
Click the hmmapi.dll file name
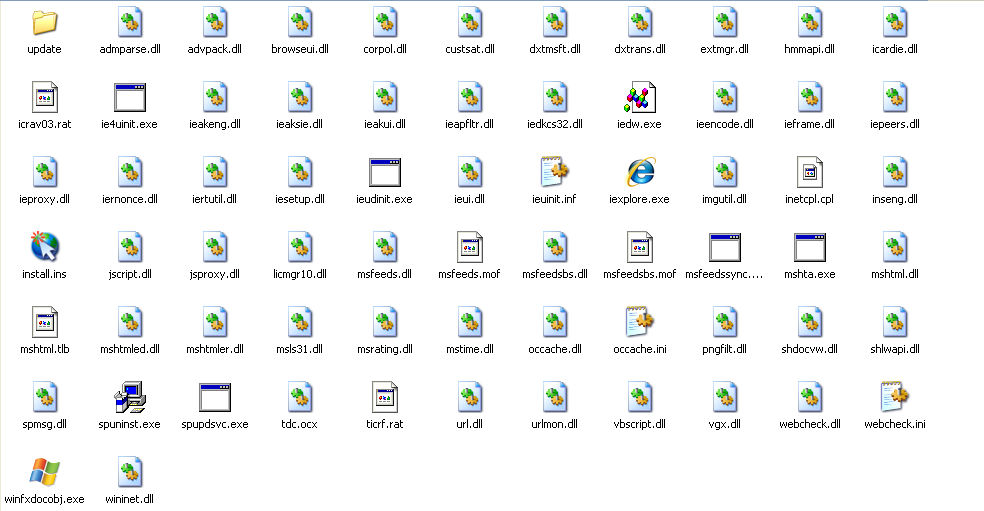810,49
